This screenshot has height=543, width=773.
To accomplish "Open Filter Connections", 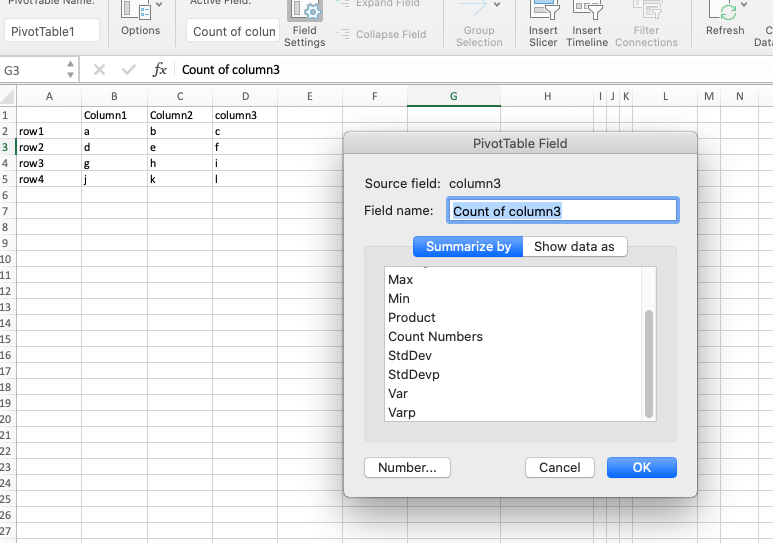I will (646, 24).
